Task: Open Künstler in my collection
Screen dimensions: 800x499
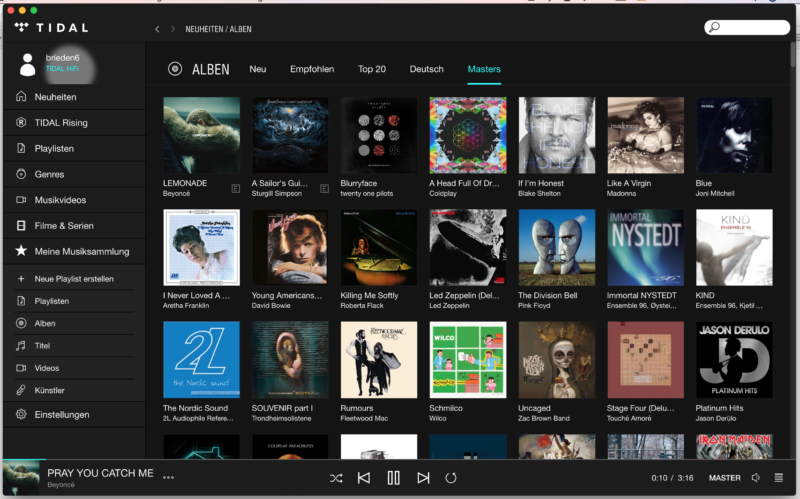Action: point(74,390)
